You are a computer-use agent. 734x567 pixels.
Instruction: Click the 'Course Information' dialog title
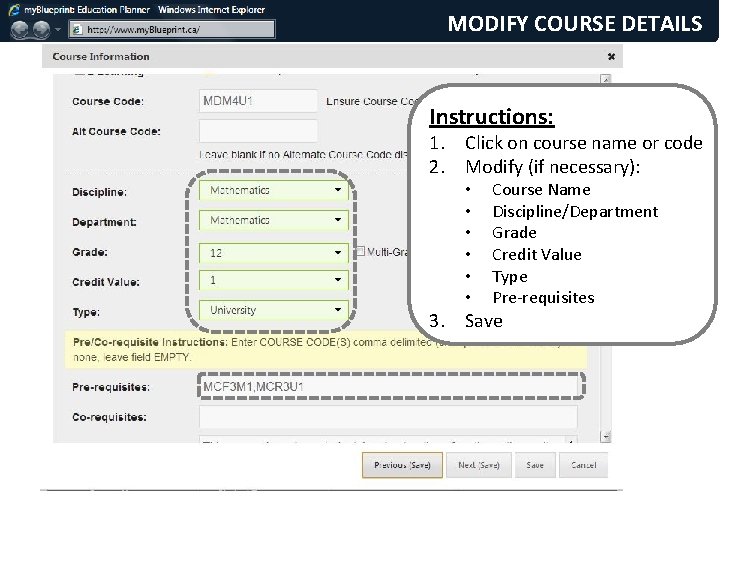[101, 57]
